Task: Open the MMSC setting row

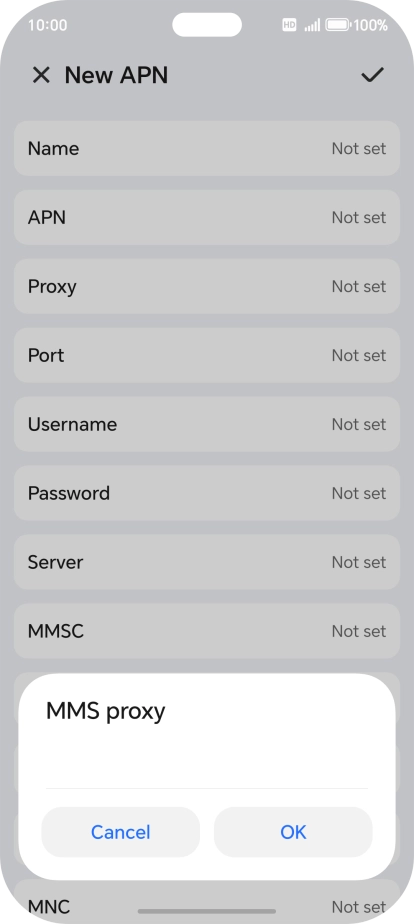Action: tap(207, 631)
